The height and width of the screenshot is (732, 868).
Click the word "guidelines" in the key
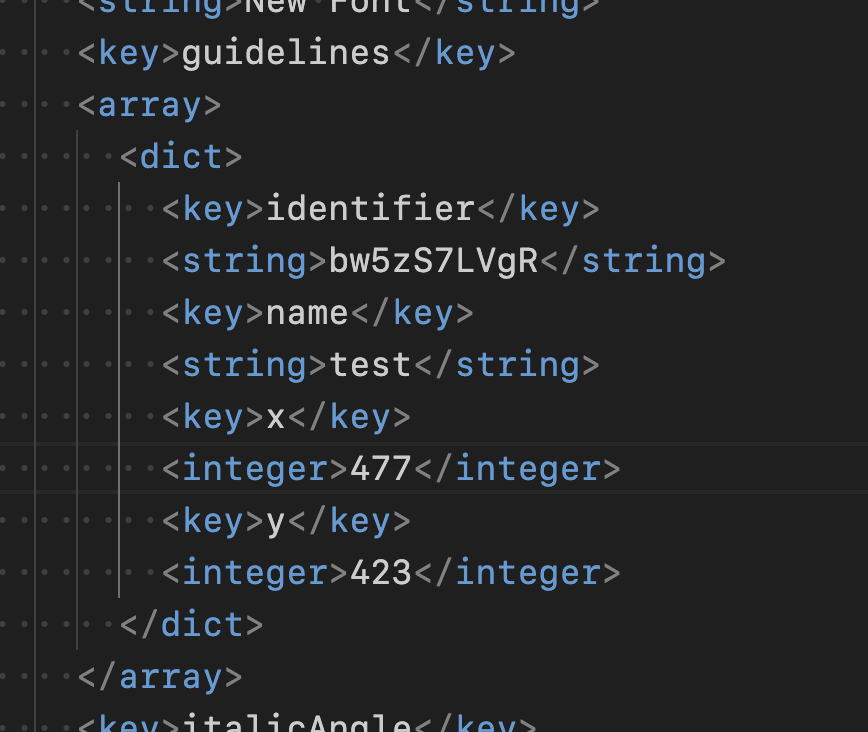coord(285,53)
